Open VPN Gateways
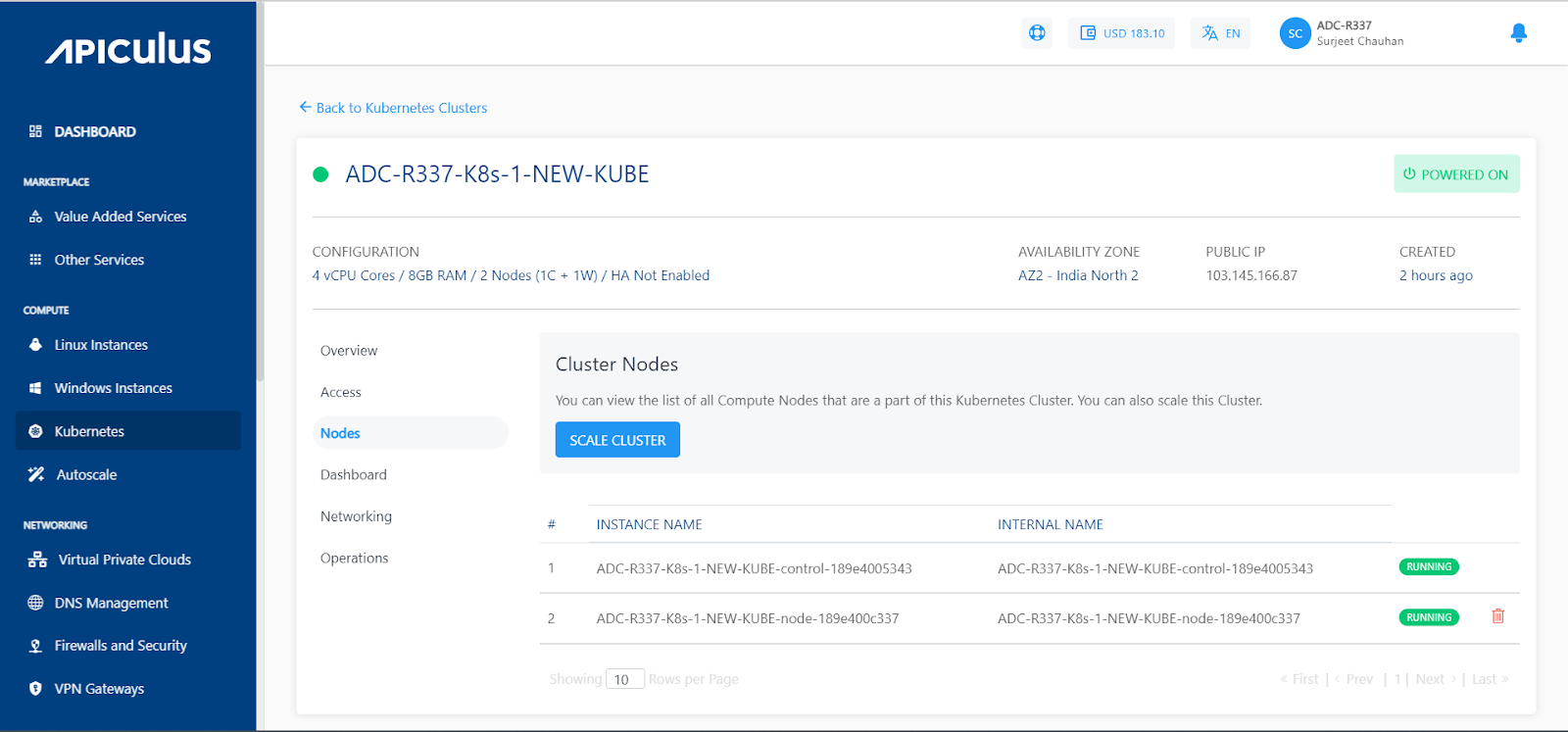 click(99, 689)
